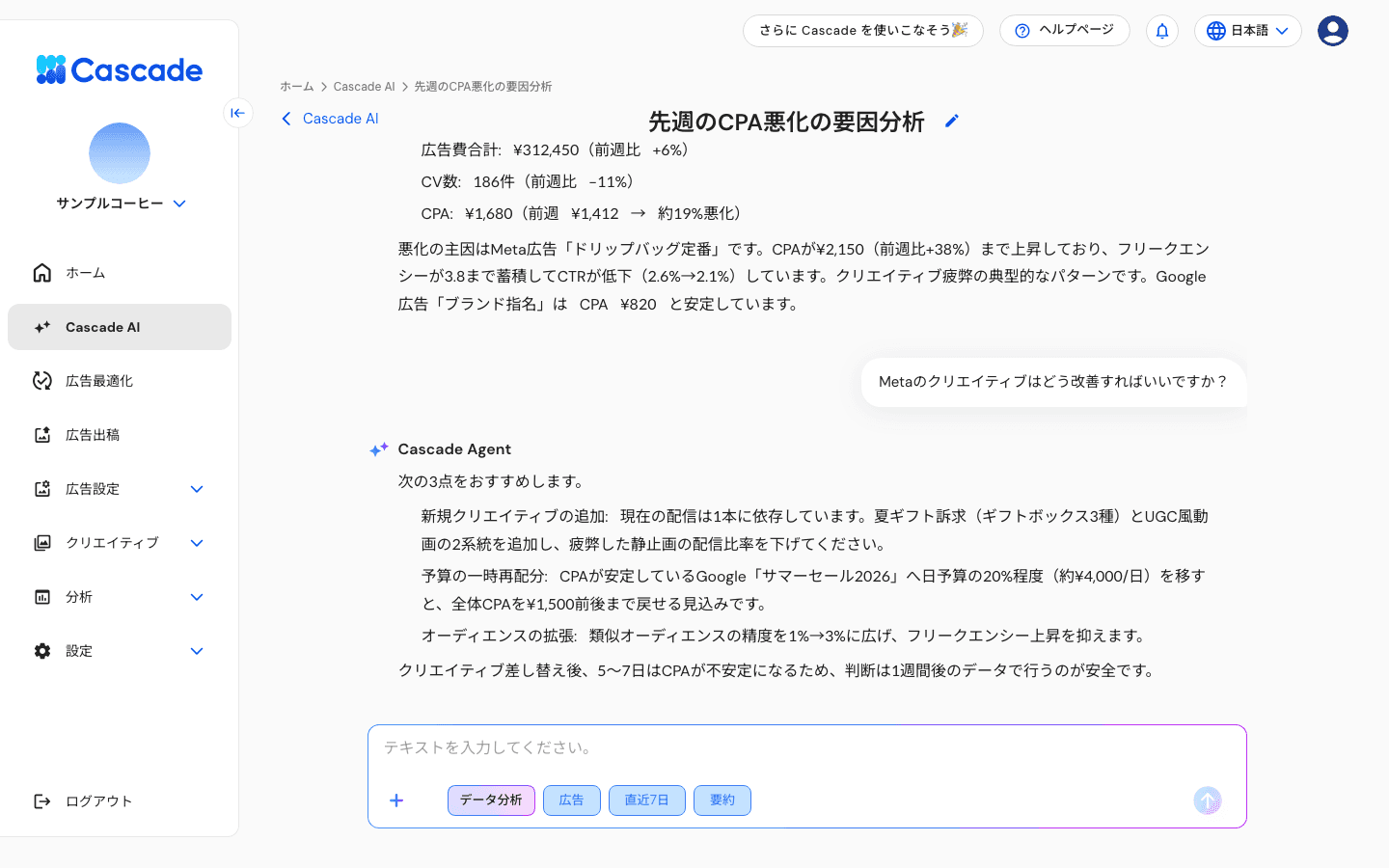
Task: Click the サンプルコーヒー account avatar
Action: pyautogui.click(x=120, y=153)
